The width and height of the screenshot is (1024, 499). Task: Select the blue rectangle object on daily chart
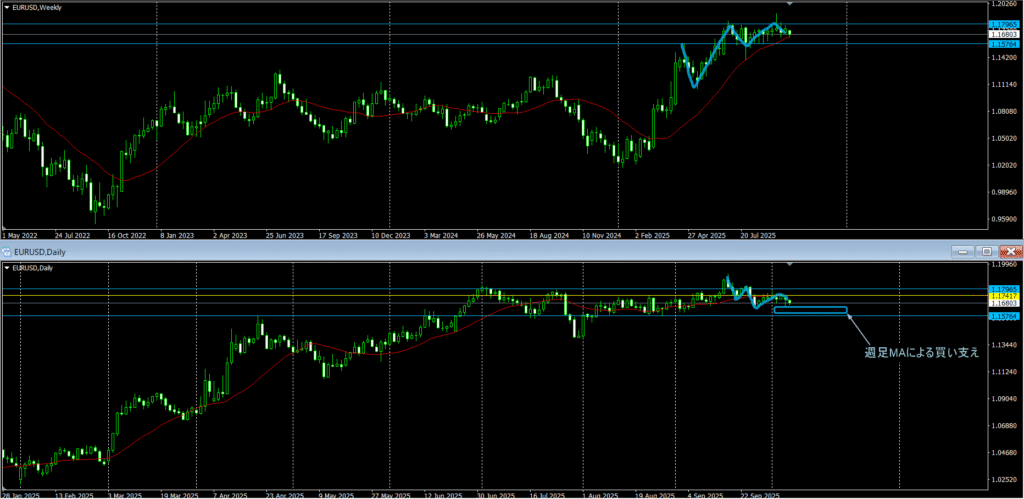pos(810,307)
